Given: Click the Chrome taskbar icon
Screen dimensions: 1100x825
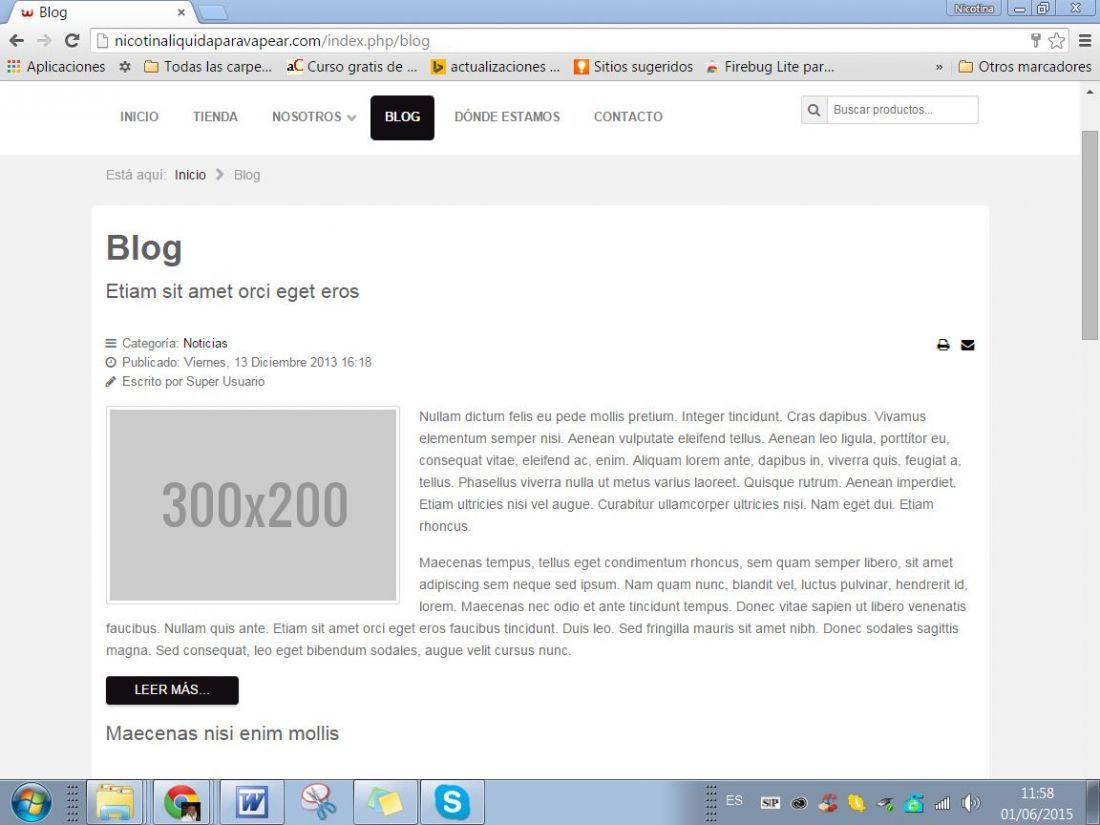Looking at the screenshot, I should [x=181, y=802].
